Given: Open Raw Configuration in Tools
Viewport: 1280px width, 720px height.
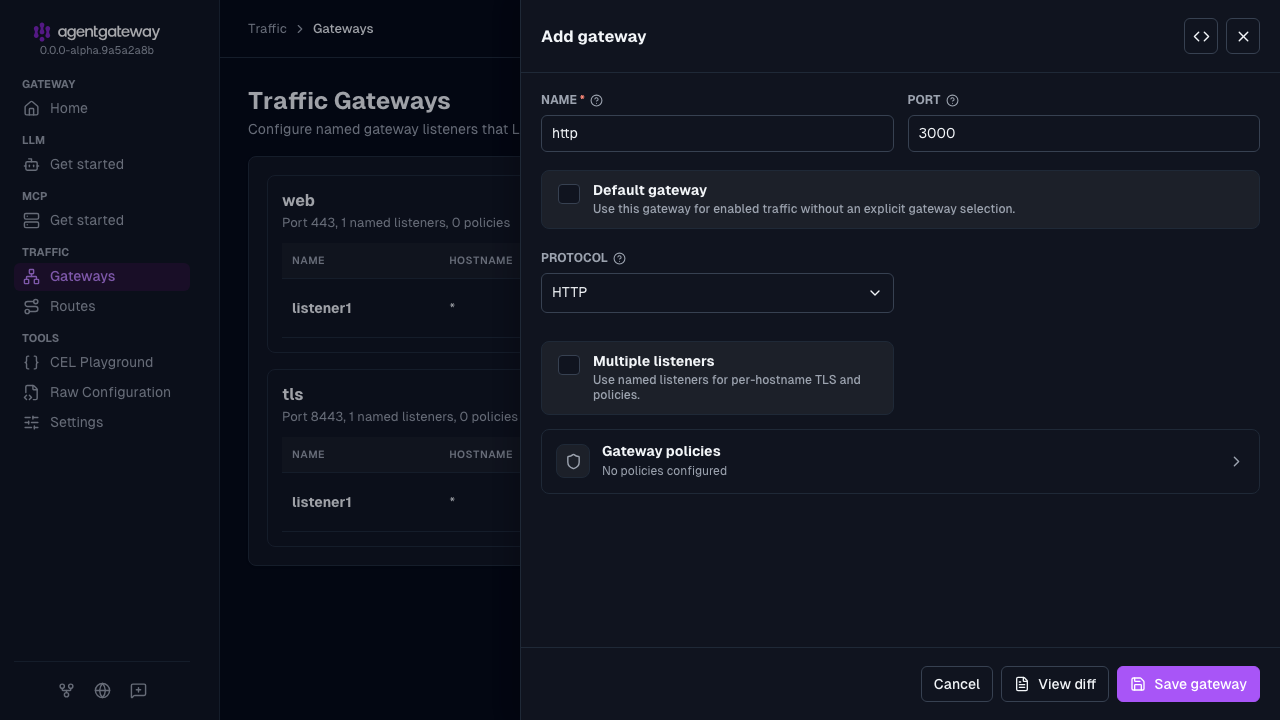Looking at the screenshot, I should tap(102, 392).
